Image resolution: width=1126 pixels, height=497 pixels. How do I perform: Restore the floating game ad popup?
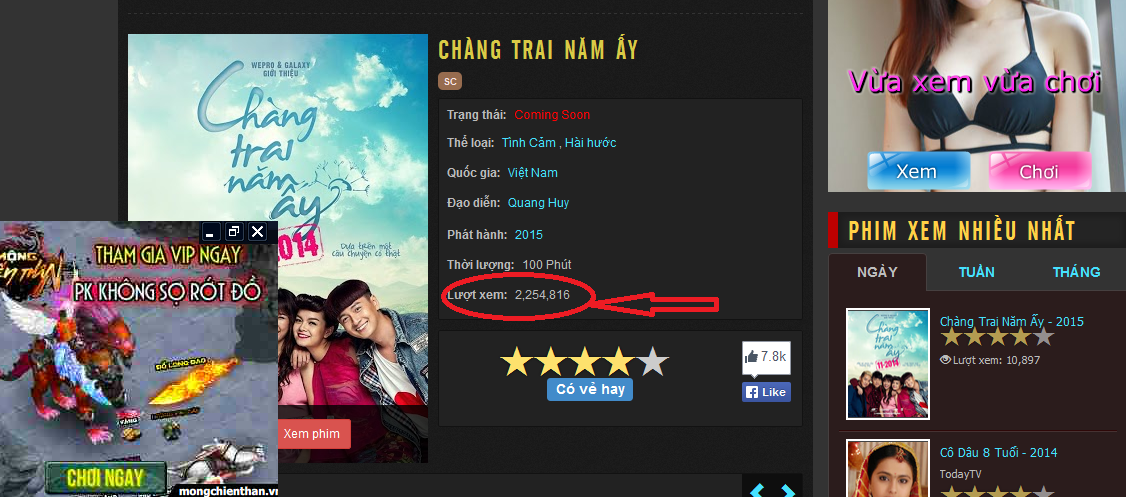click(x=233, y=231)
